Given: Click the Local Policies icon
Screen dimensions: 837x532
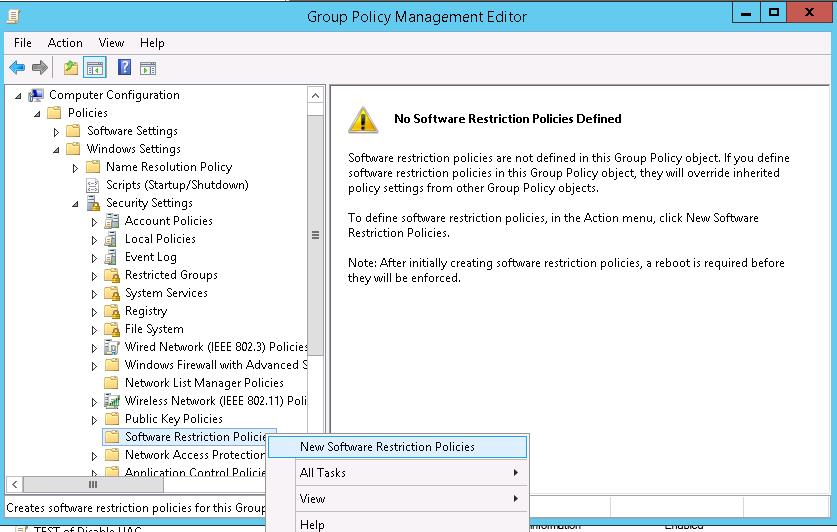Looking at the screenshot, I should 111,239.
